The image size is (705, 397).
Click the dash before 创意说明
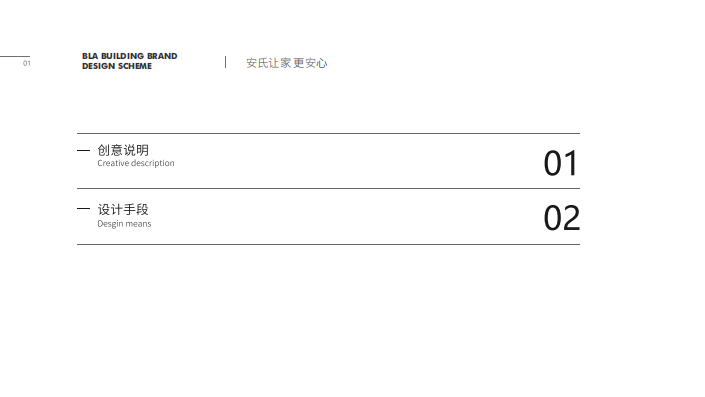tap(83, 151)
